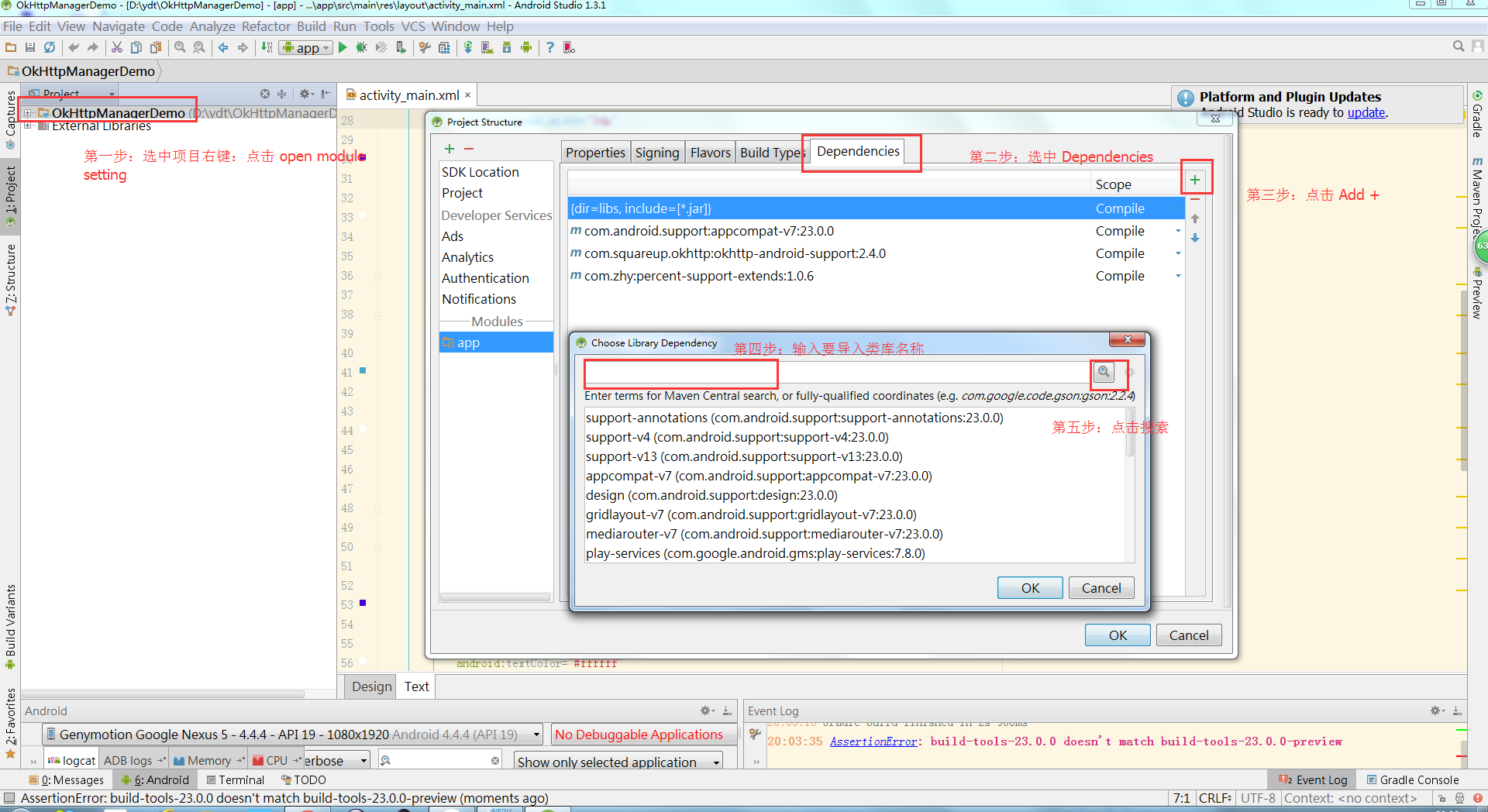Open Project Structure toolbar icon
Viewport: 1488px width, 812px height.
(x=444, y=47)
